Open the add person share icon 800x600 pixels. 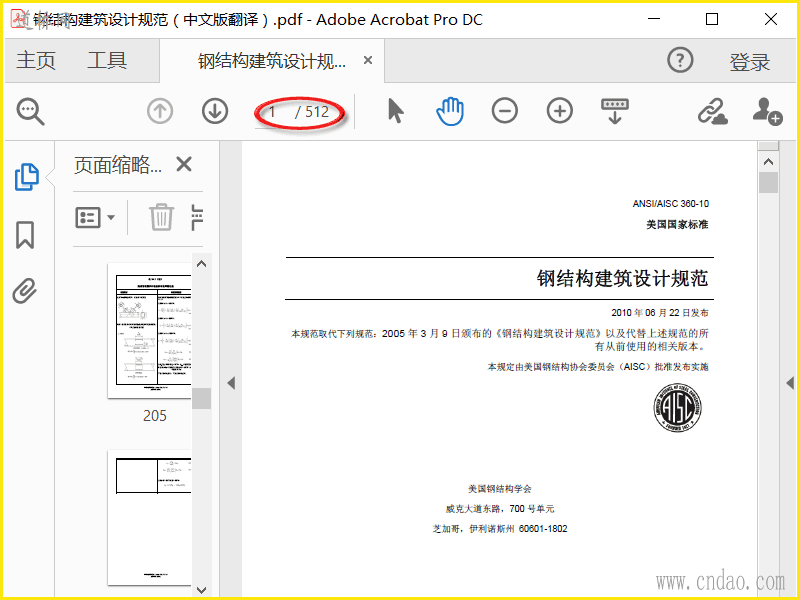[767, 111]
